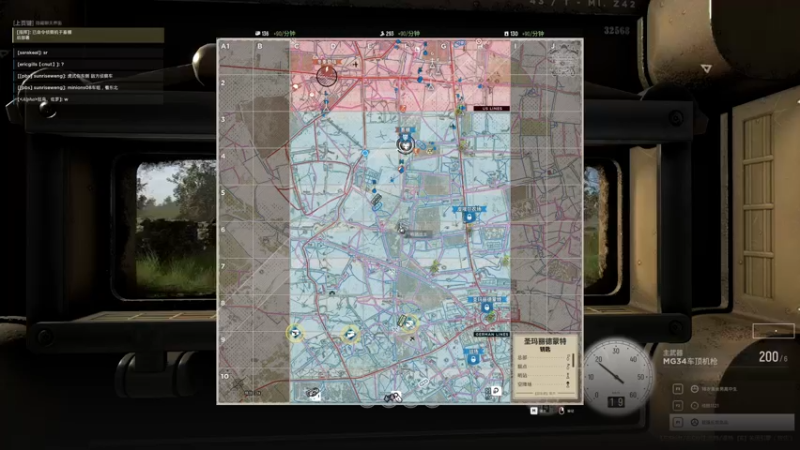Select the round blue marker in sector D4
Image resolution: width=800 pixels, height=450 pixels.
tap(365, 153)
